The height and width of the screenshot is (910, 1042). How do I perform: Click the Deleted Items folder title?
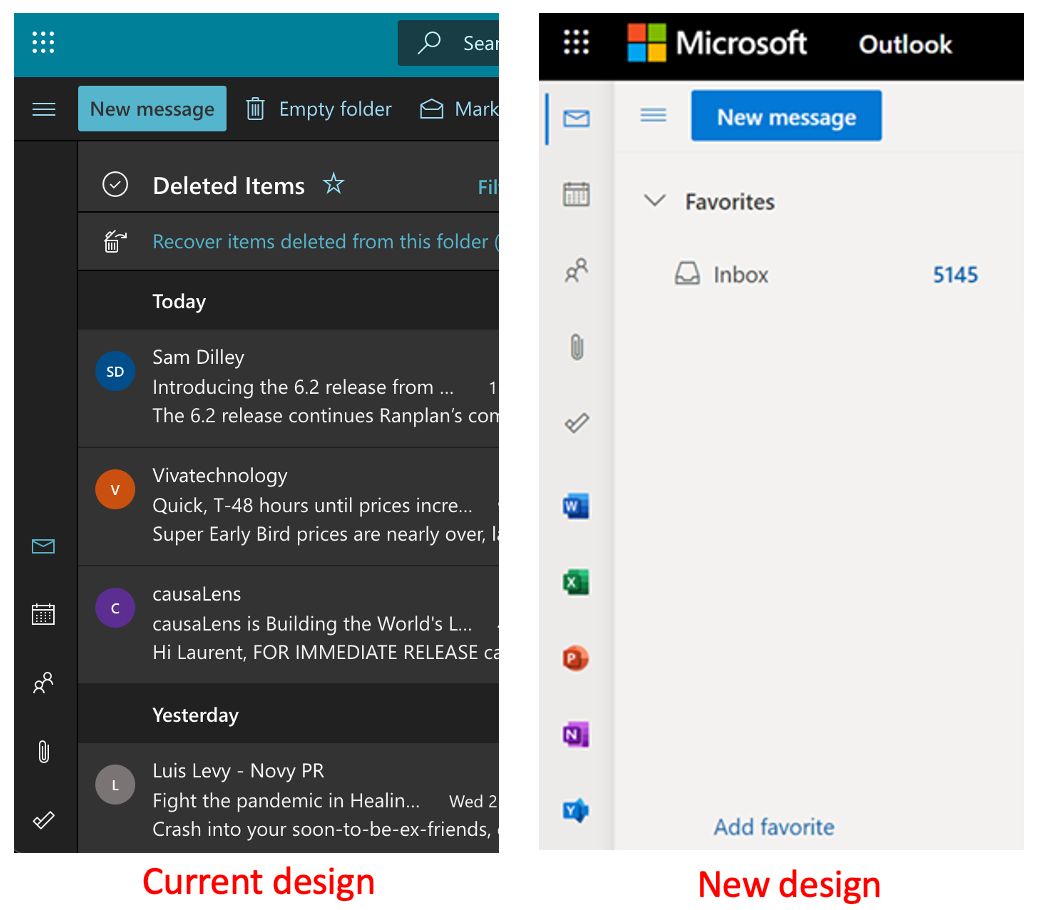(229, 186)
